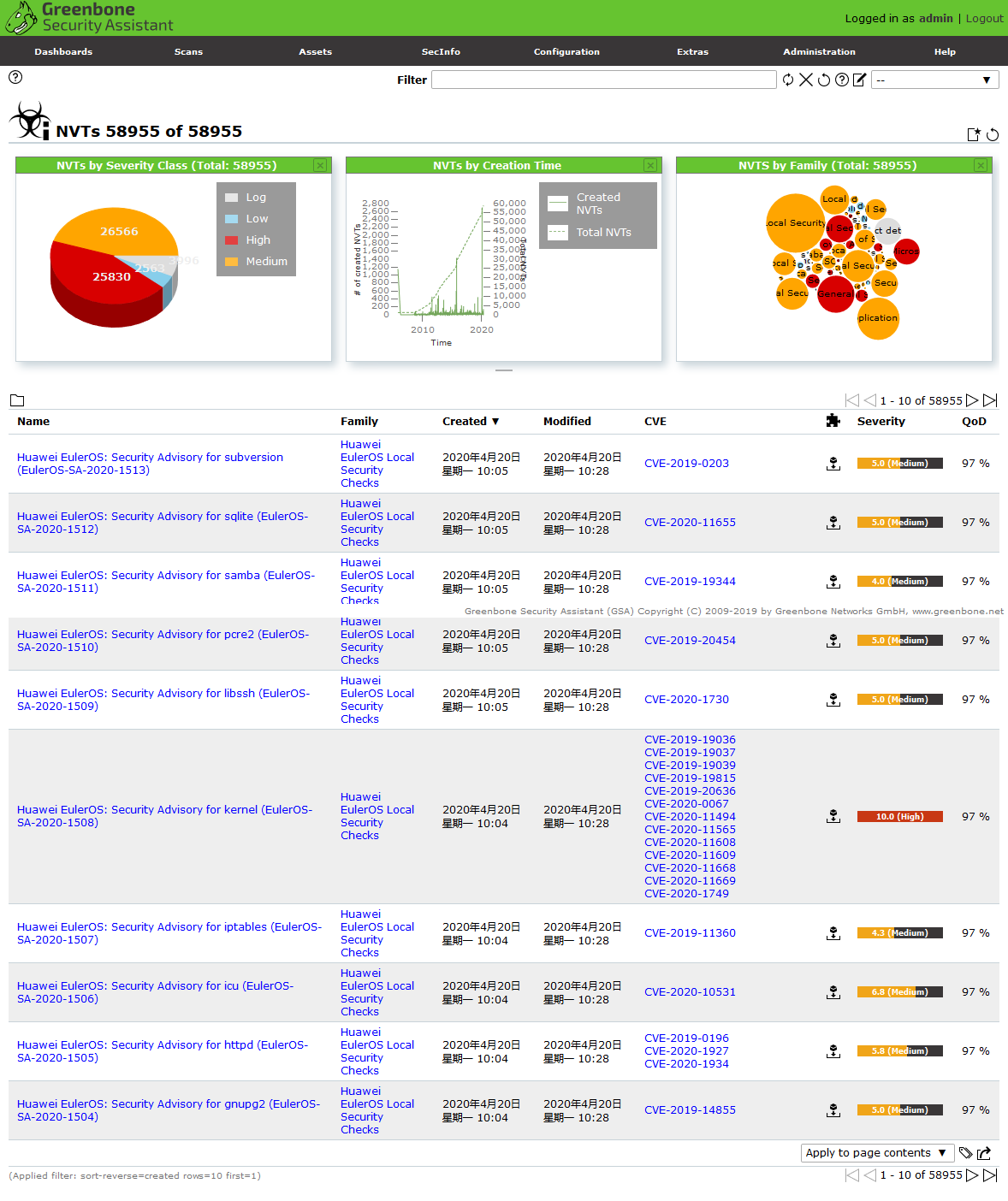This screenshot has height=1201, width=1008.
Task: Click the solution type puzzle column icon
Action: (x=833, y=420)
